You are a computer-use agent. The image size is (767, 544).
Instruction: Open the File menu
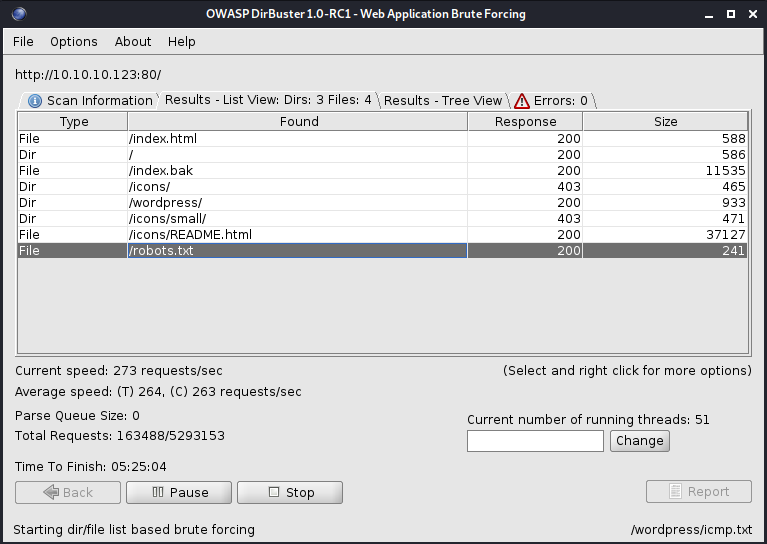click(x=23, y=42)
